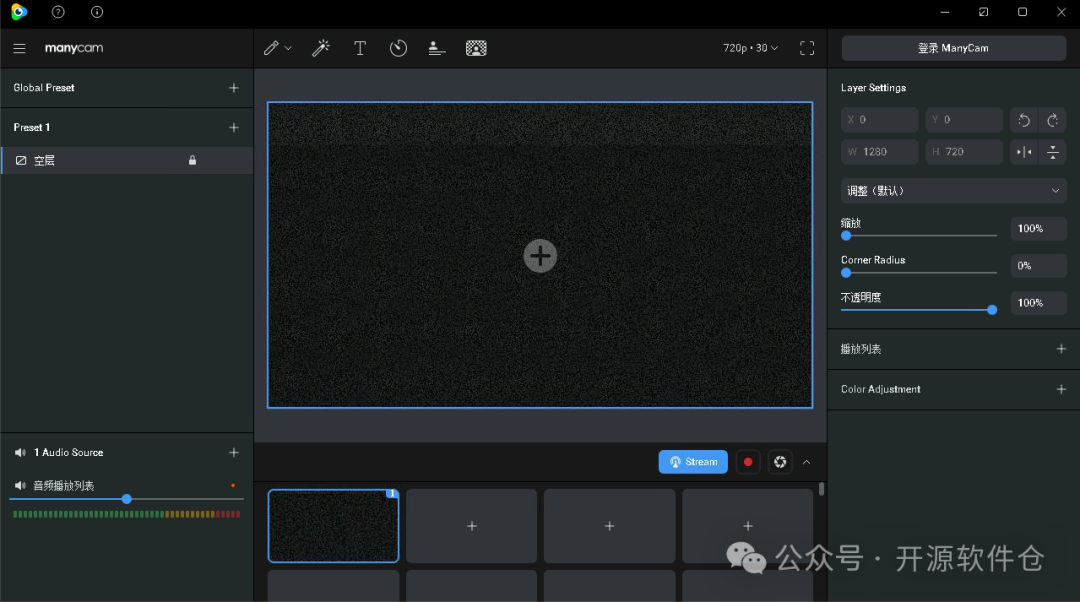The image size is (1080, 602).
Task: Toggle the 空层 layer visibility icon
Action: click(x=21, y=160)
